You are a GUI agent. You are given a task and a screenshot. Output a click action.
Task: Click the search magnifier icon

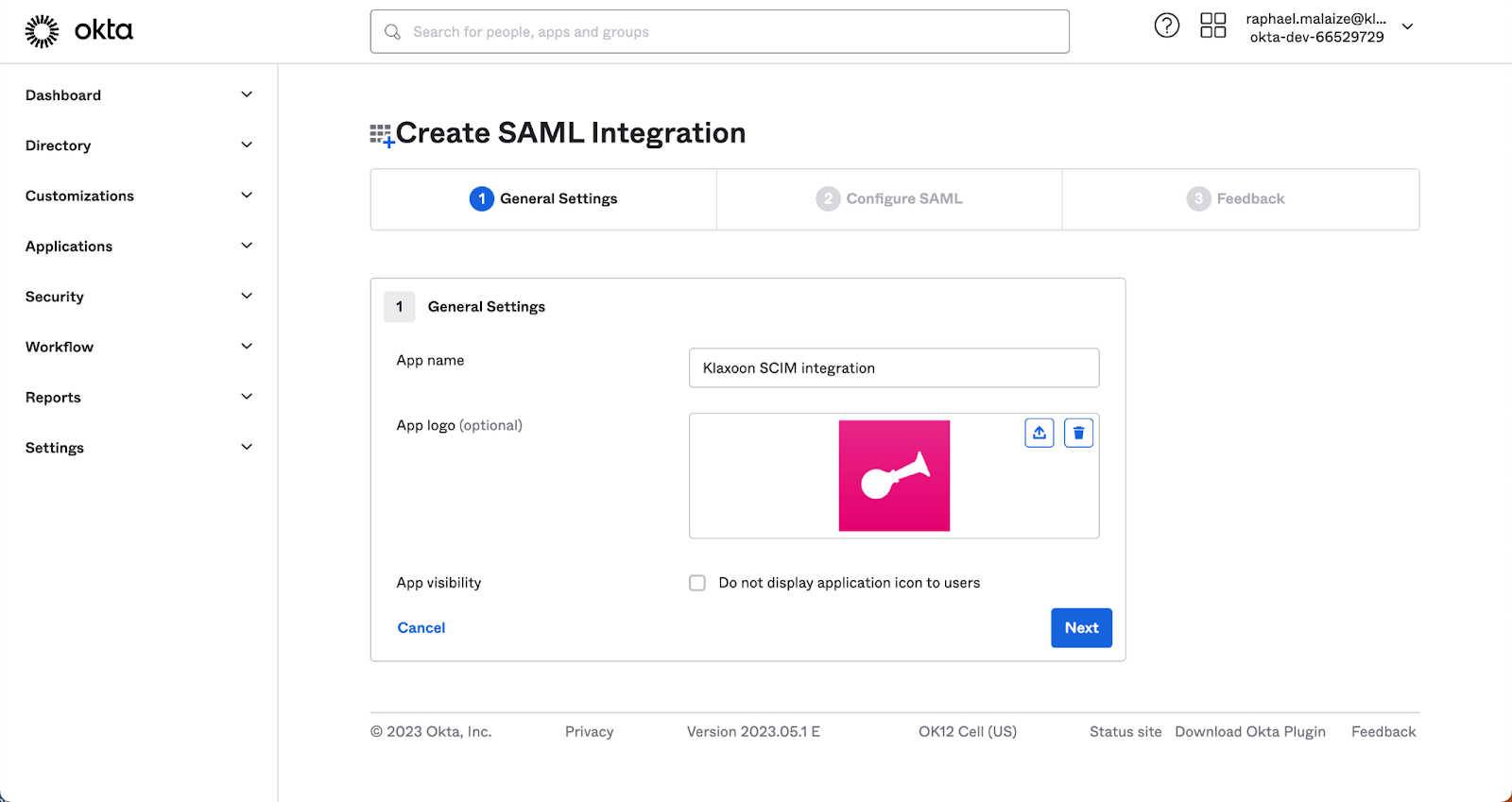393,32
